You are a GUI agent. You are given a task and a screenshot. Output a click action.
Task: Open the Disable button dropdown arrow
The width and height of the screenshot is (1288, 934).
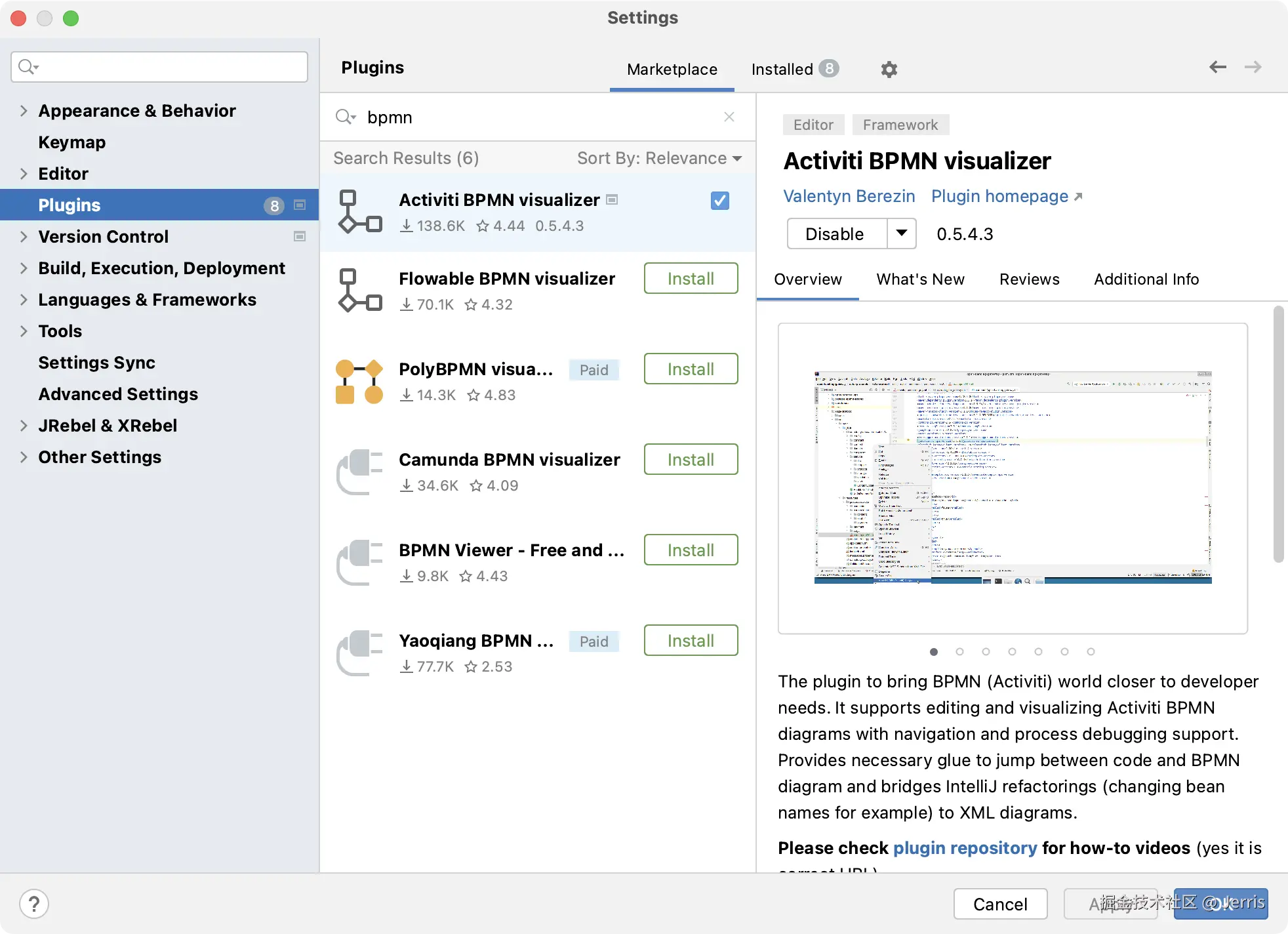(x=902, y=233)
